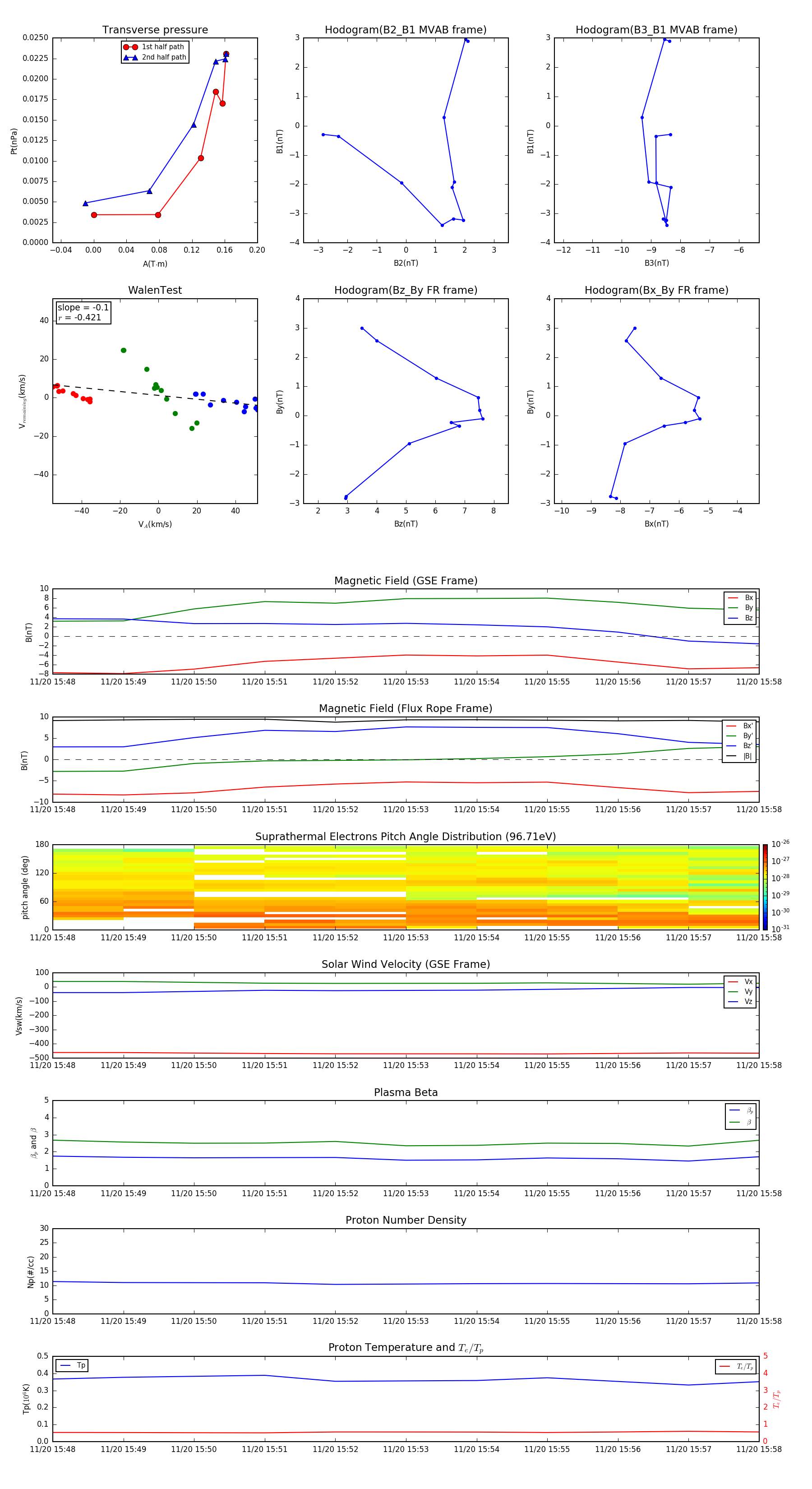Select Bz' in the flux rope legend
Image resolution: width=812 pixels, height=1489 pixels.
point(739,746)
